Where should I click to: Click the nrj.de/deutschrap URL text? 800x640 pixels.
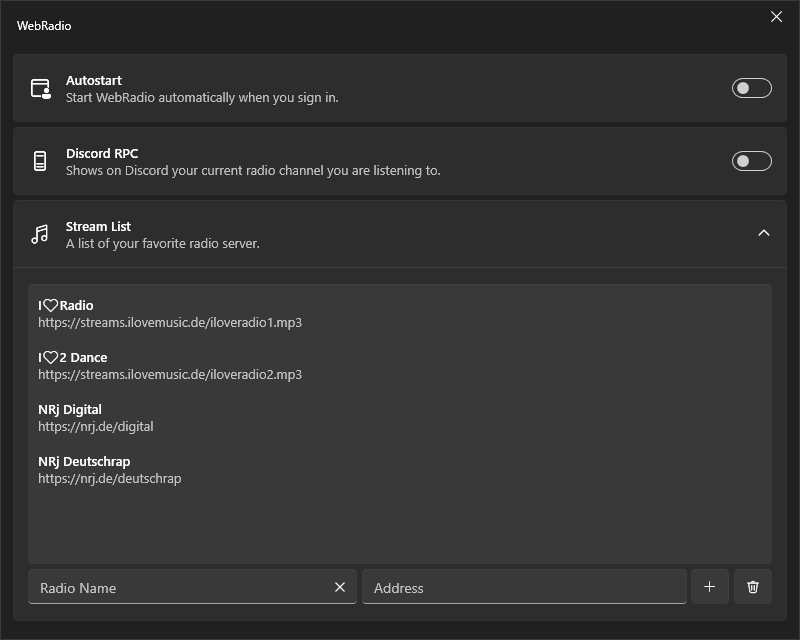[x=110, y=479]
